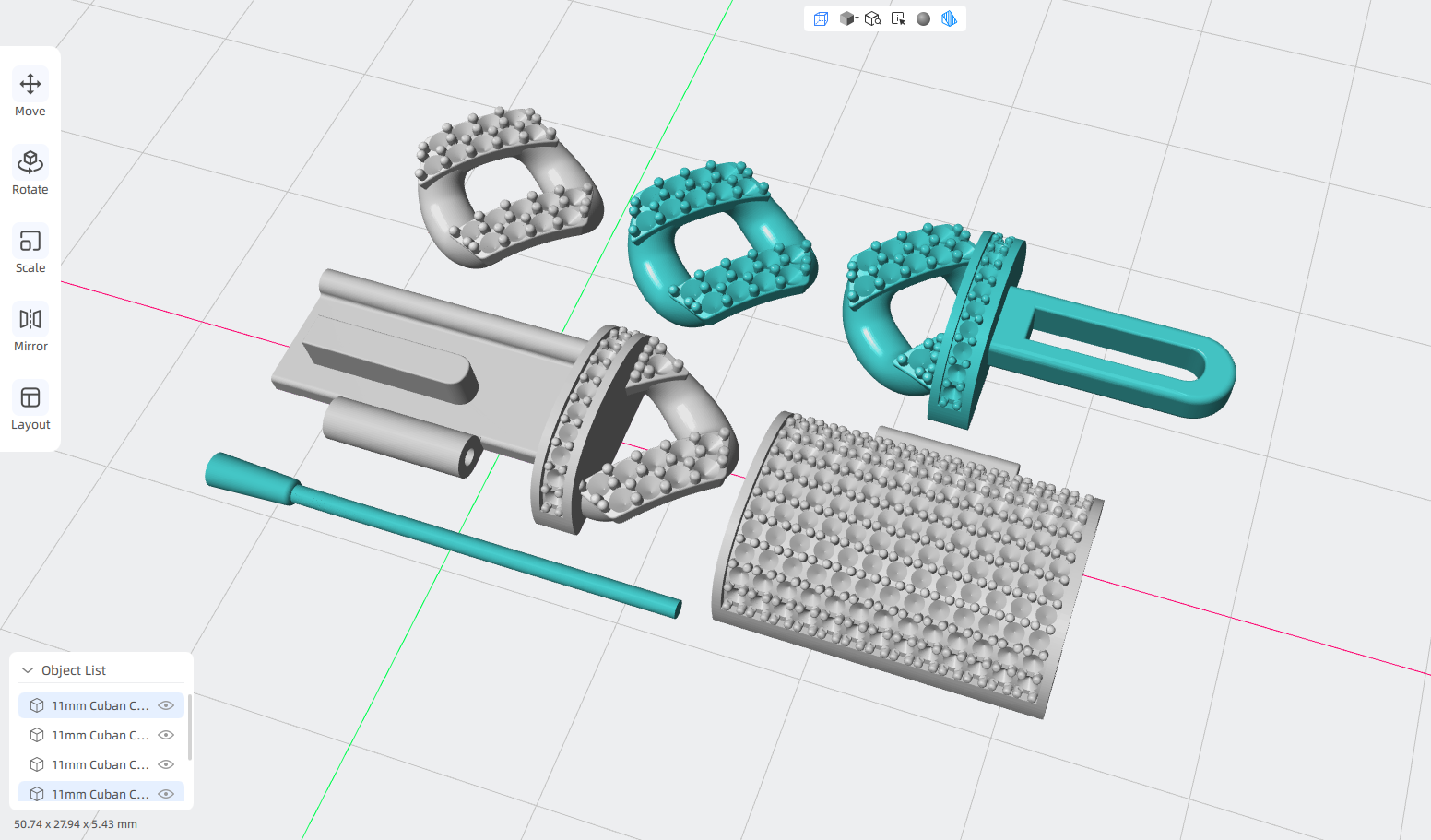Open the Layout tool

[30, 408]
